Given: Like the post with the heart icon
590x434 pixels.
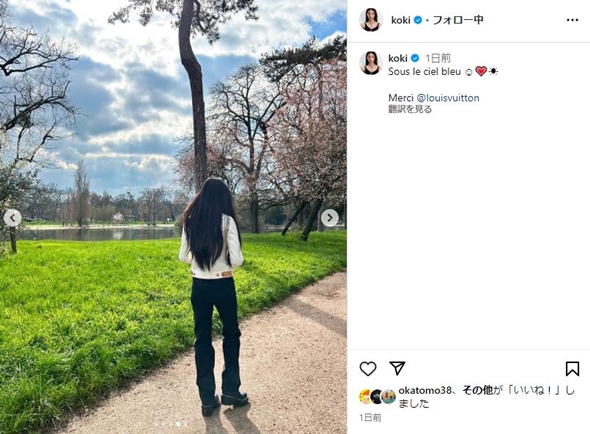Looking at the screenshot, I should [368, 369].
